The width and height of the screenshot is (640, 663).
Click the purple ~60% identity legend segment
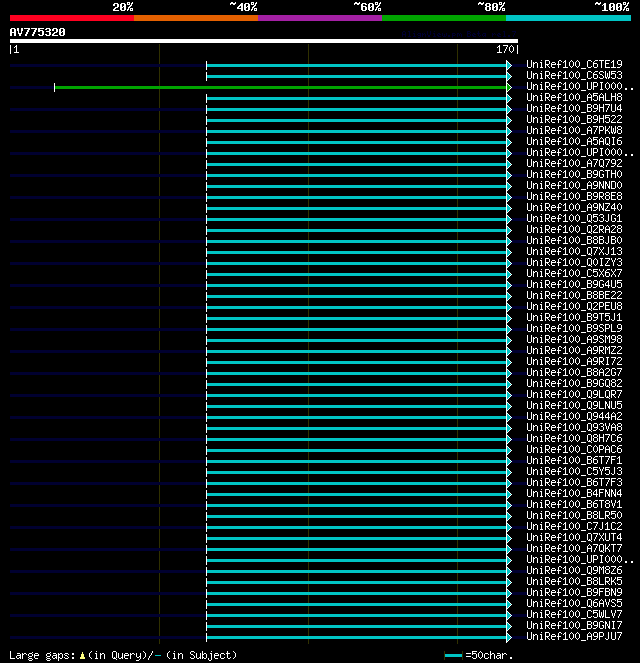(320, 18)
